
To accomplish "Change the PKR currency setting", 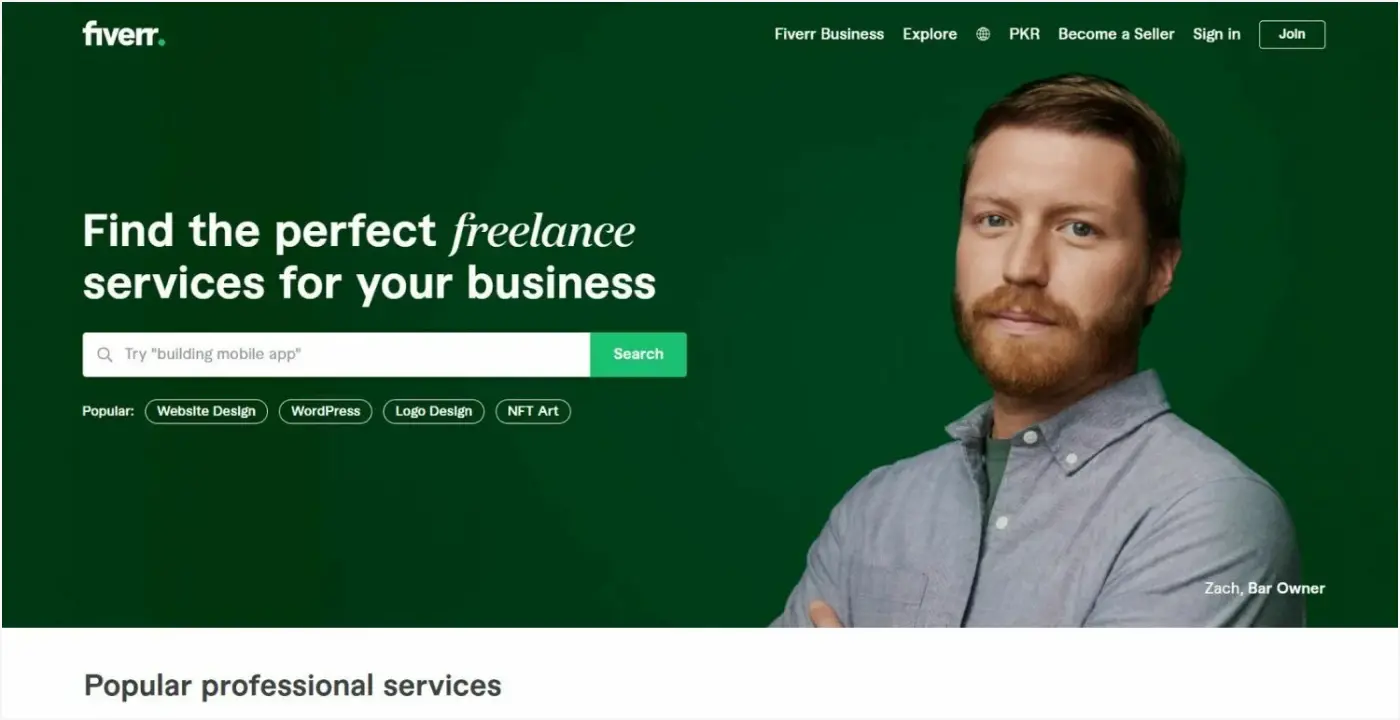I will coord(1024,34).
